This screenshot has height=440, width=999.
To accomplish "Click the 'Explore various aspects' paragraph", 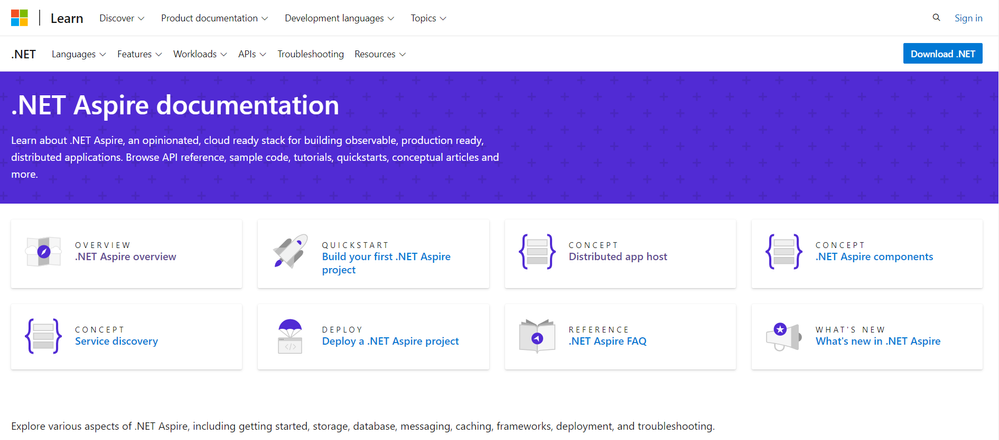I will tap(363, 425).
